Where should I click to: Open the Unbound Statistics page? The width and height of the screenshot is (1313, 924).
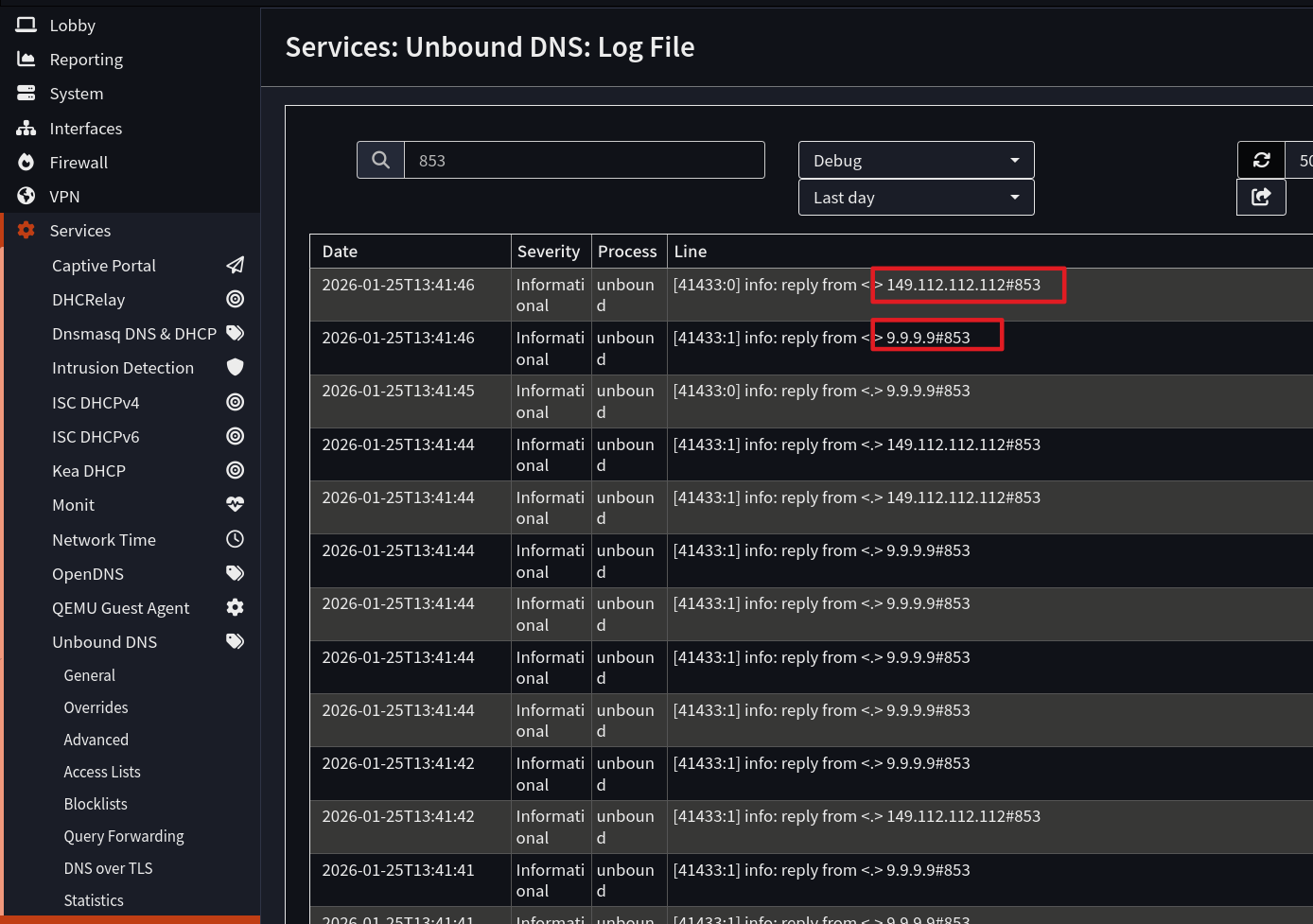click(x=93, y=899)
